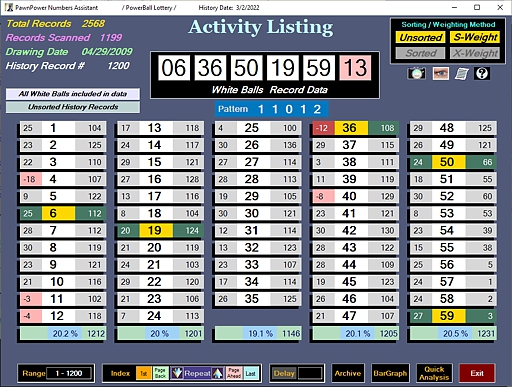This screenshot has width=512, height=387.
Task: Click the -12 value beside number 36
Action: 323,128
